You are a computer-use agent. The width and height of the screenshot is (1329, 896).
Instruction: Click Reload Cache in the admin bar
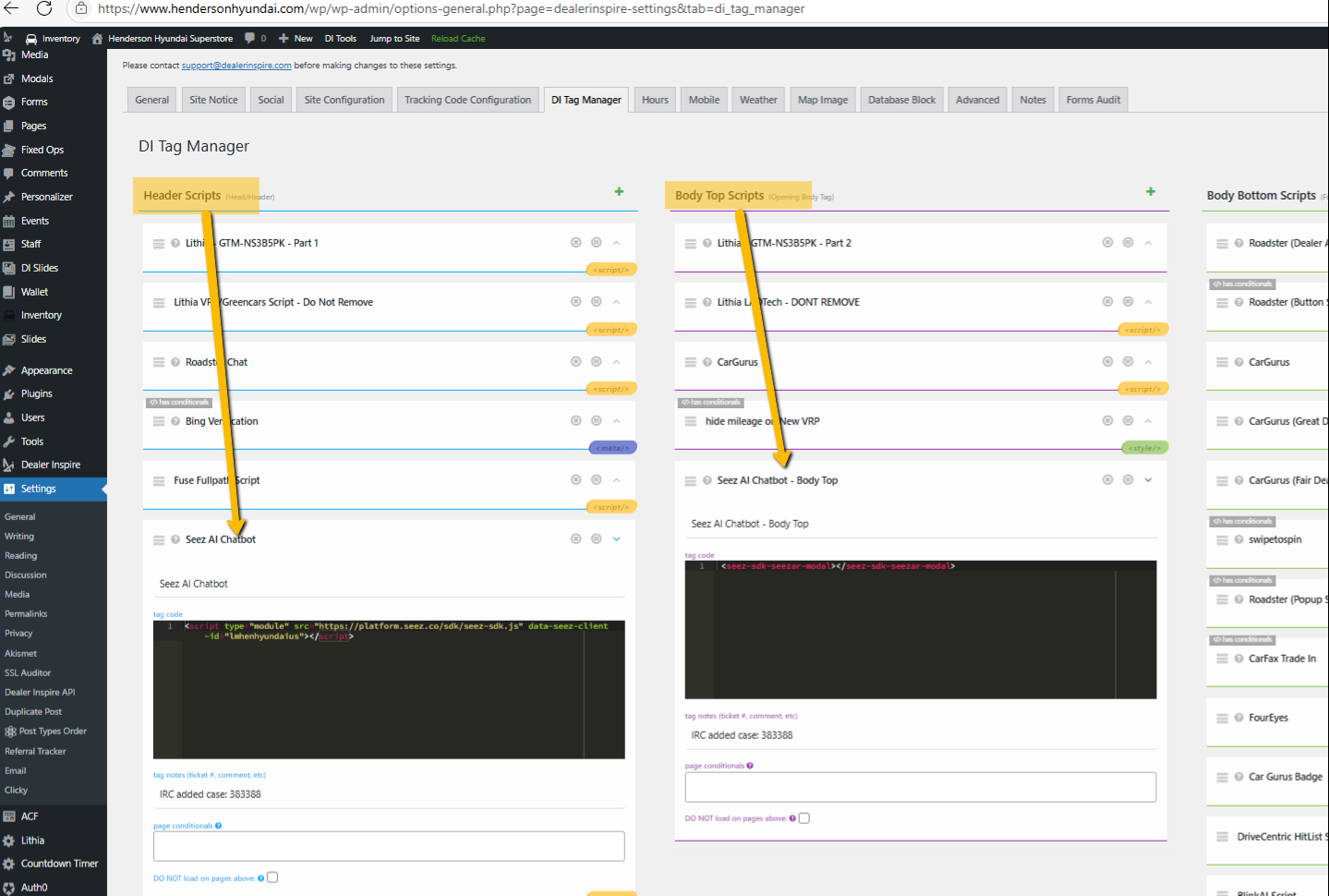pos(458,39)
